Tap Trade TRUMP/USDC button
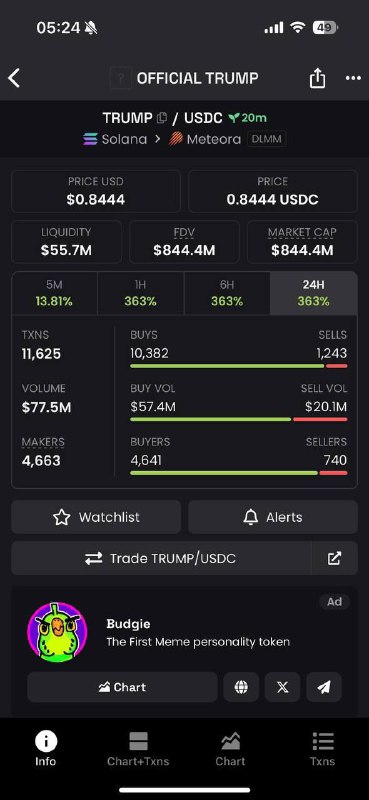Image resolution: width=369 pixels, height=800 pixels. coord(161,558)
